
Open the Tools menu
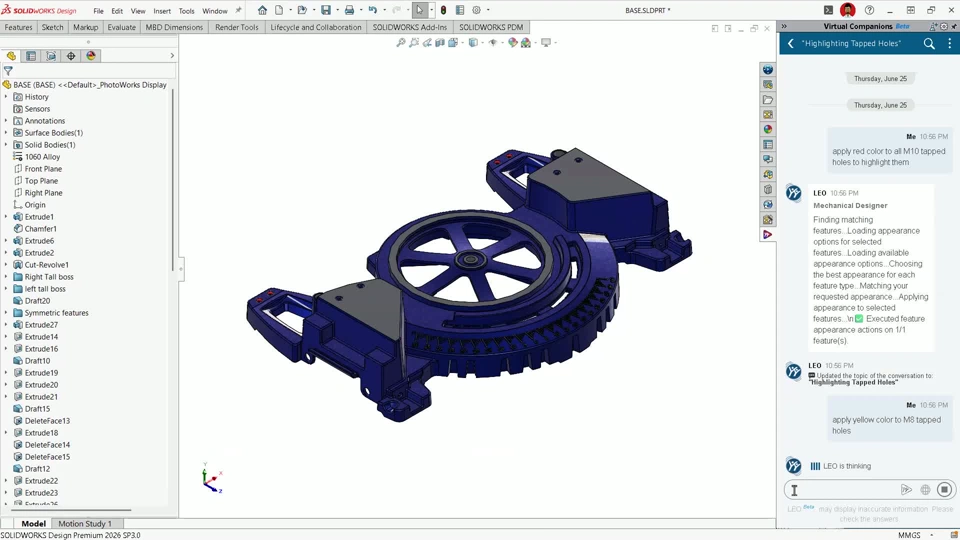186,11
